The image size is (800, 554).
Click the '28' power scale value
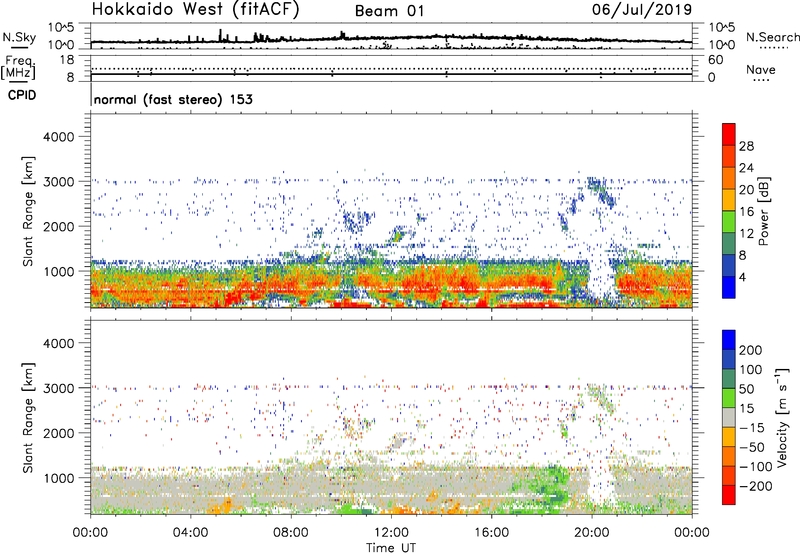(x=746, y=146)
